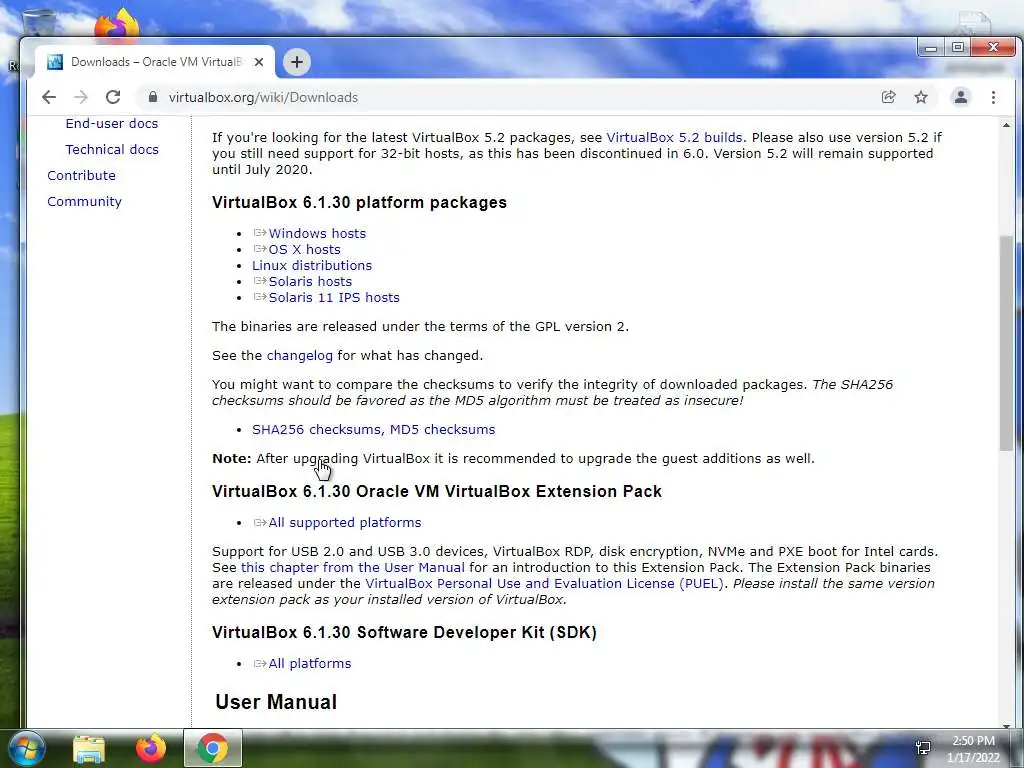Open the VirtualBox PUEL license link
1024x768 pixels.
pos(544,584)
